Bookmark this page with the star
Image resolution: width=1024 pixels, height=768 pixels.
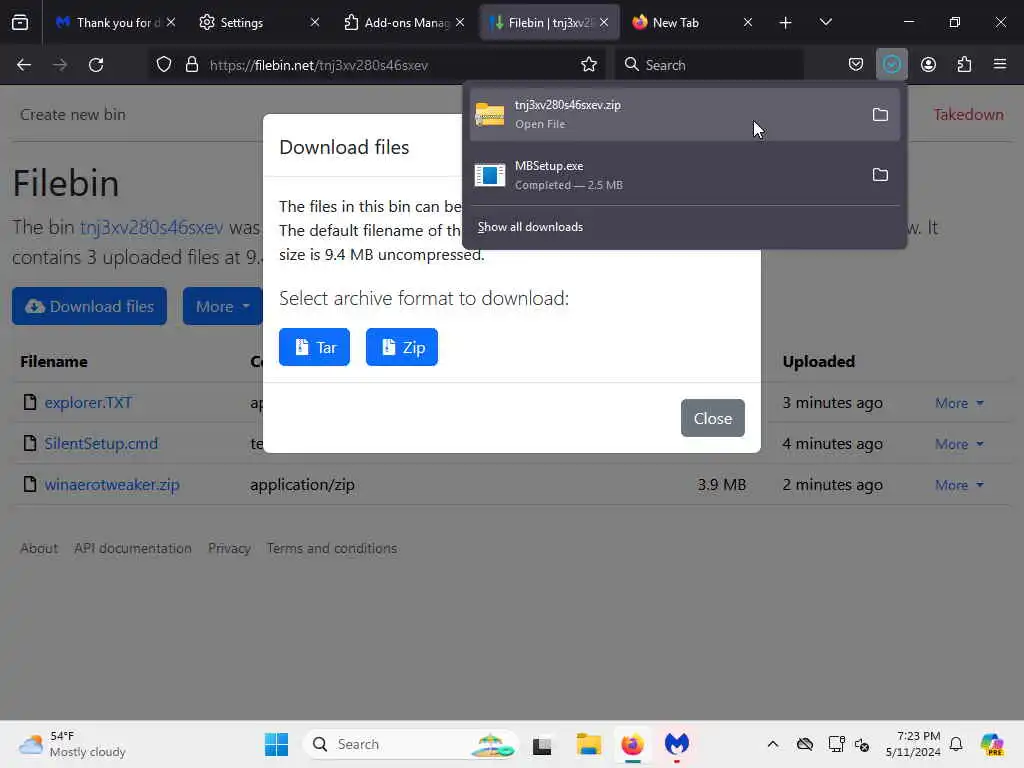tap(588, 65)
